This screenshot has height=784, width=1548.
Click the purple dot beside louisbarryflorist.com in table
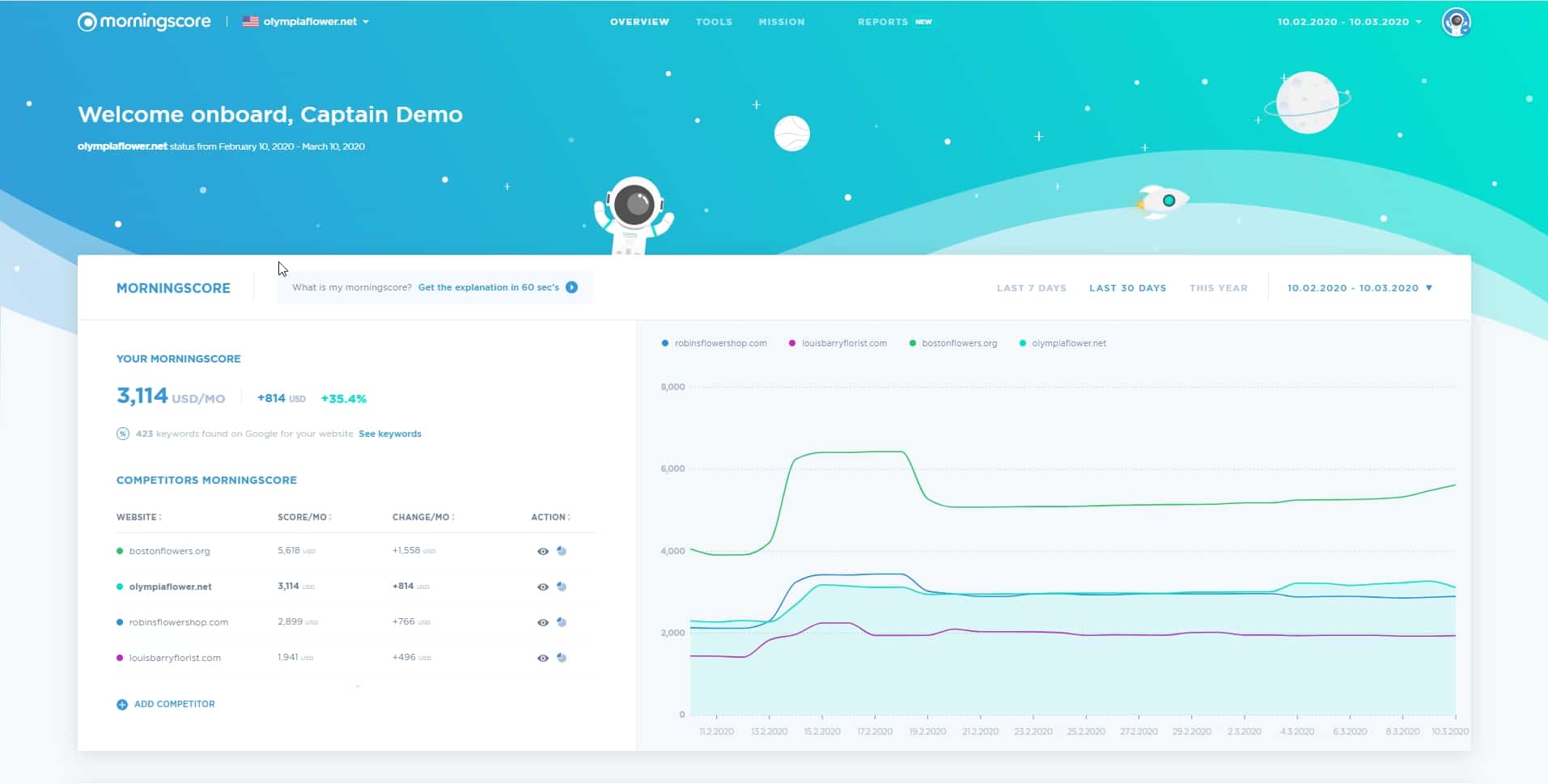tap(120, 658)
